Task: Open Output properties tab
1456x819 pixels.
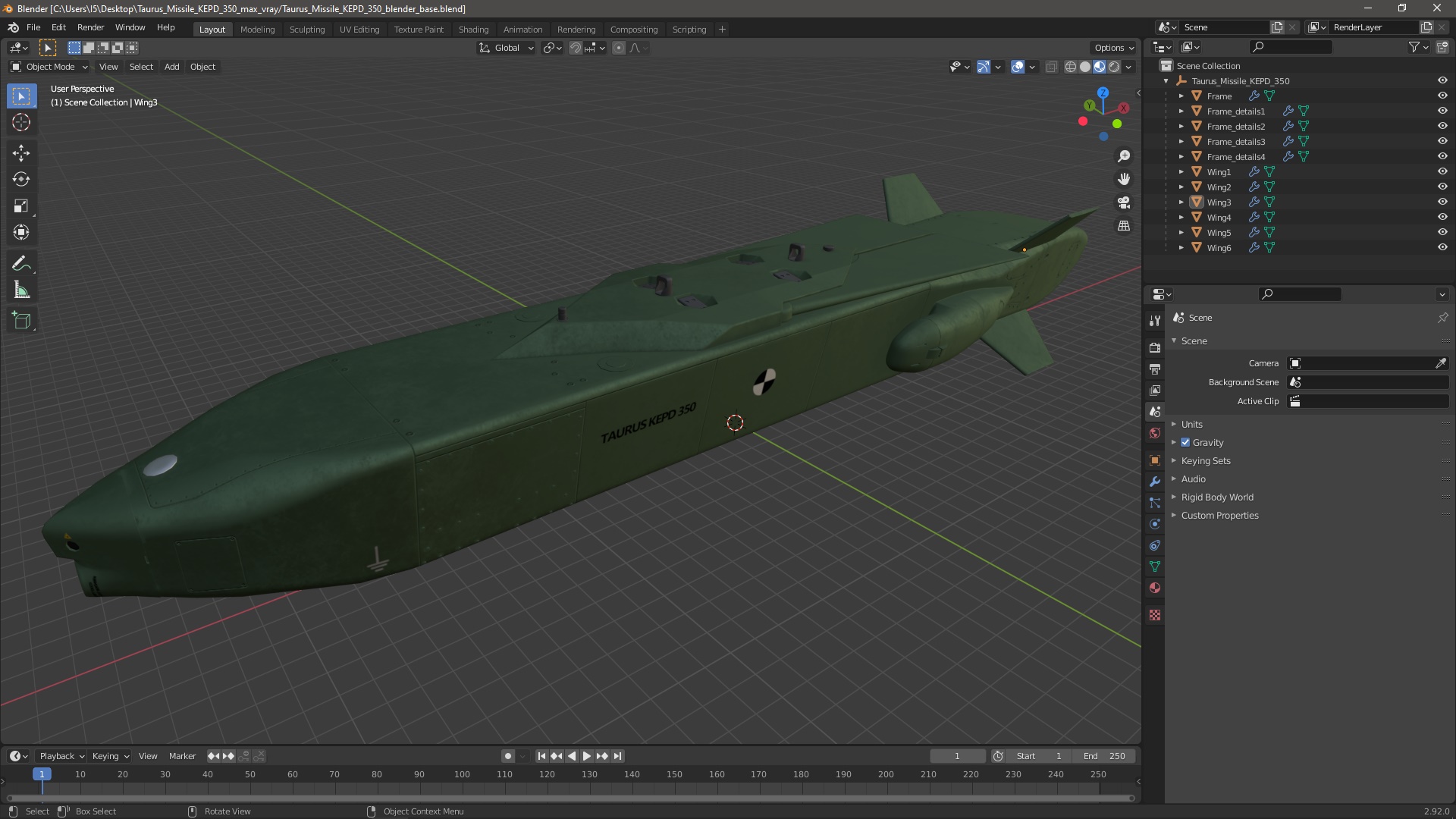Action: pos(1155,369)
